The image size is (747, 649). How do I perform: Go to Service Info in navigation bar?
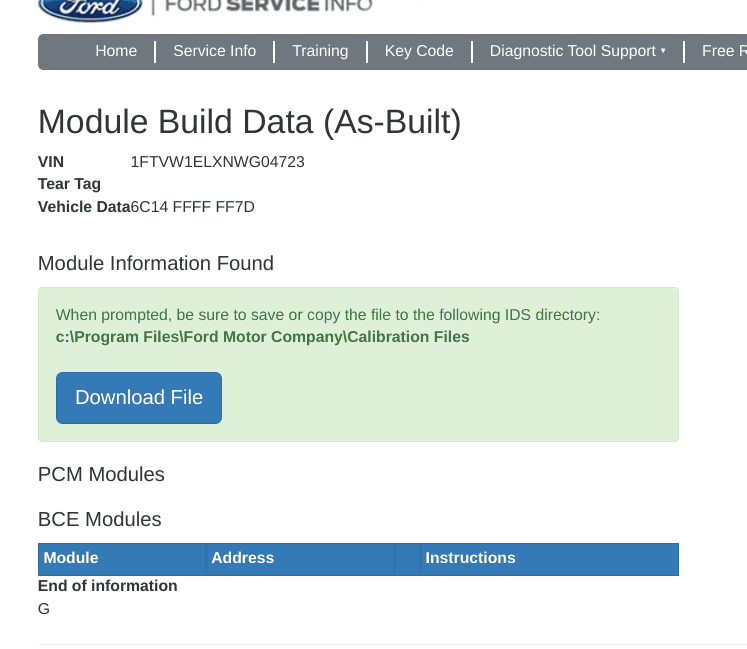[214, 51]
